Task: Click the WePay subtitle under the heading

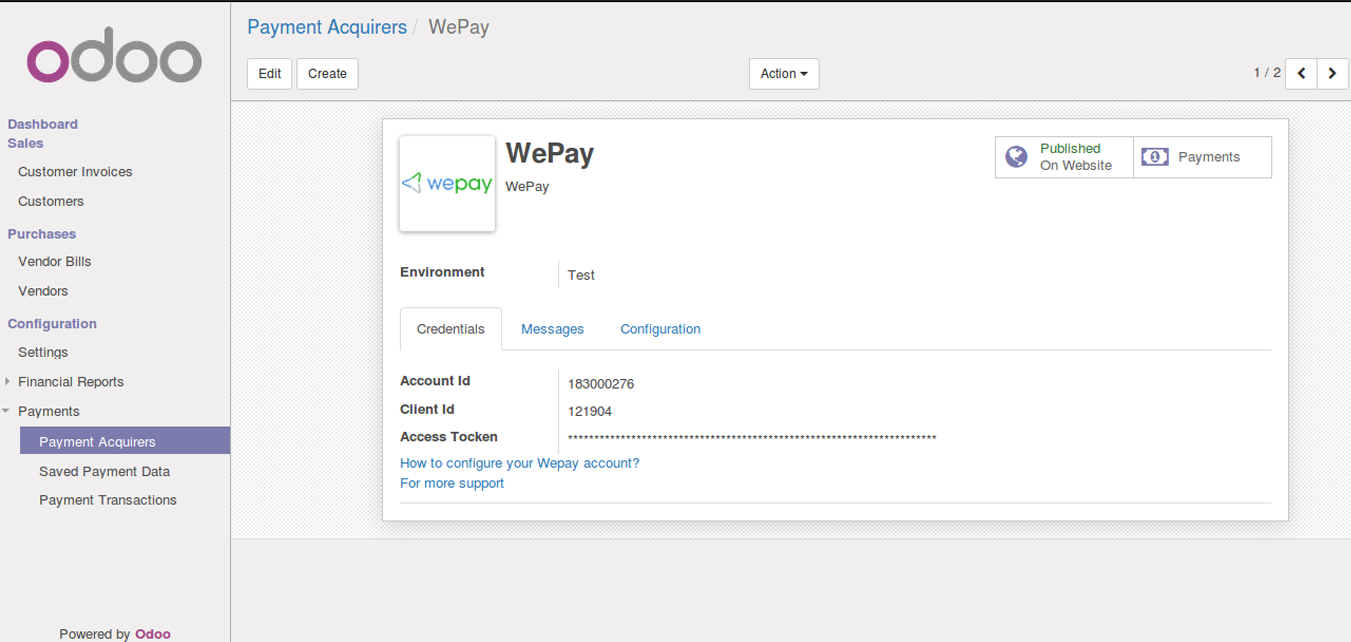Action: (x=527, y=187)
